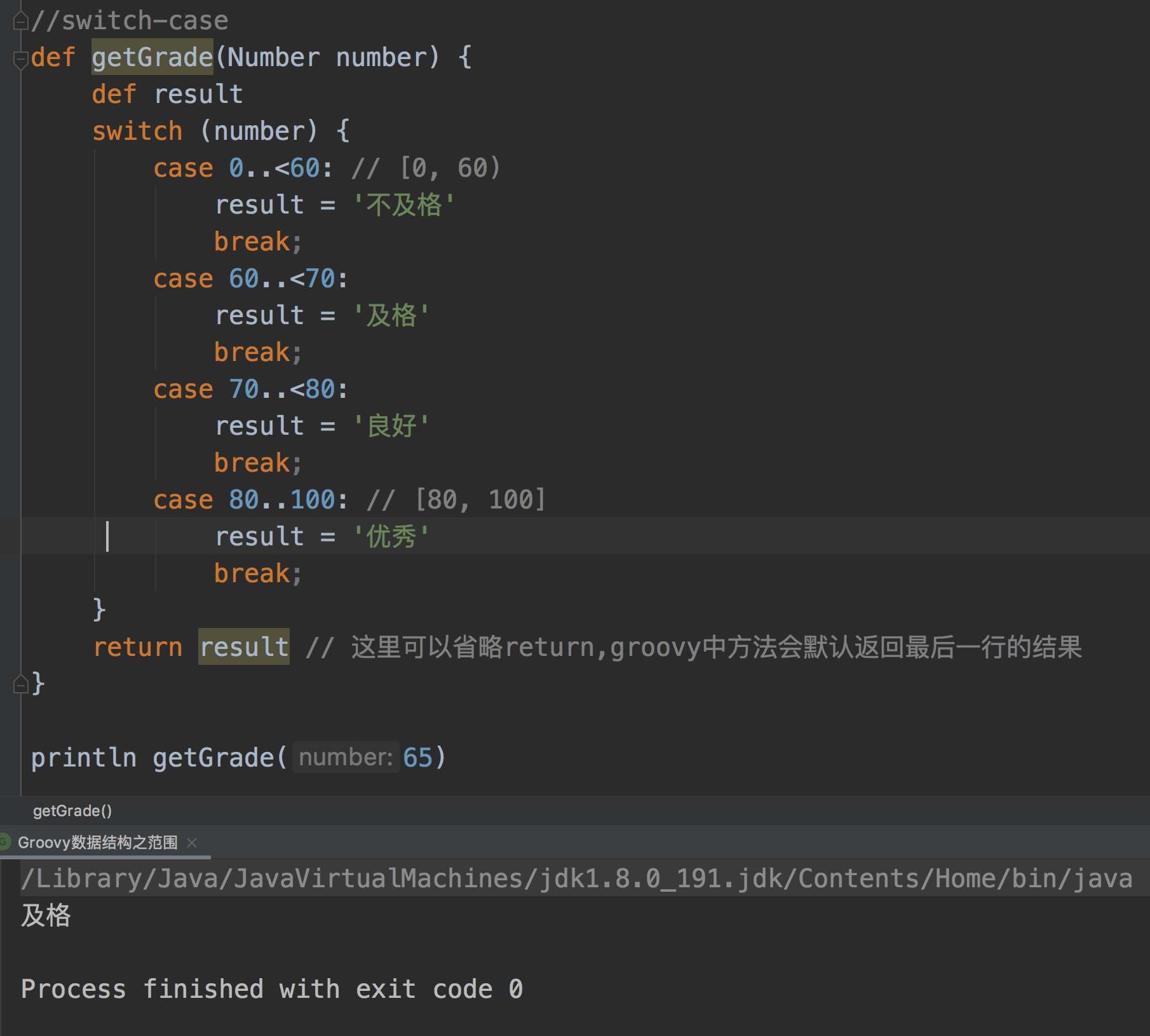Click the Process finished with exit code 0 line
1150x1036 pixels.
click(x=272, y=989)
